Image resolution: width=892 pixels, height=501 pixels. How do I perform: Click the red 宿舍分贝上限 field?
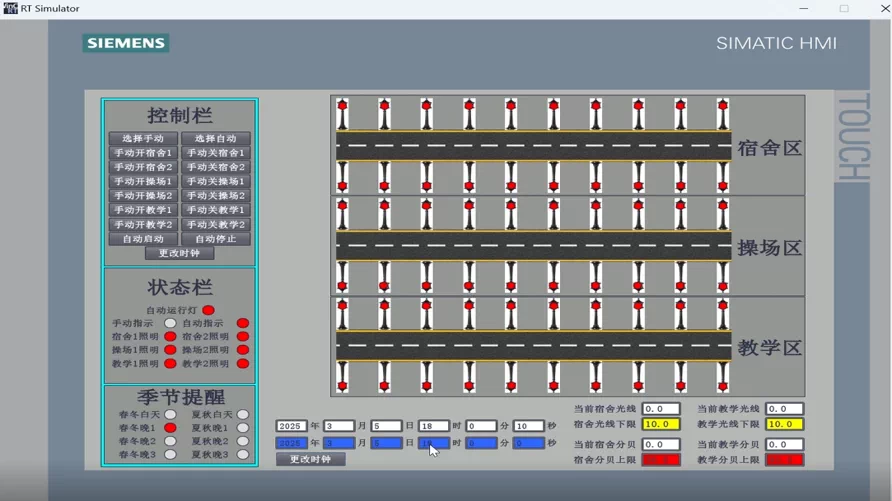tap(661, 459)
